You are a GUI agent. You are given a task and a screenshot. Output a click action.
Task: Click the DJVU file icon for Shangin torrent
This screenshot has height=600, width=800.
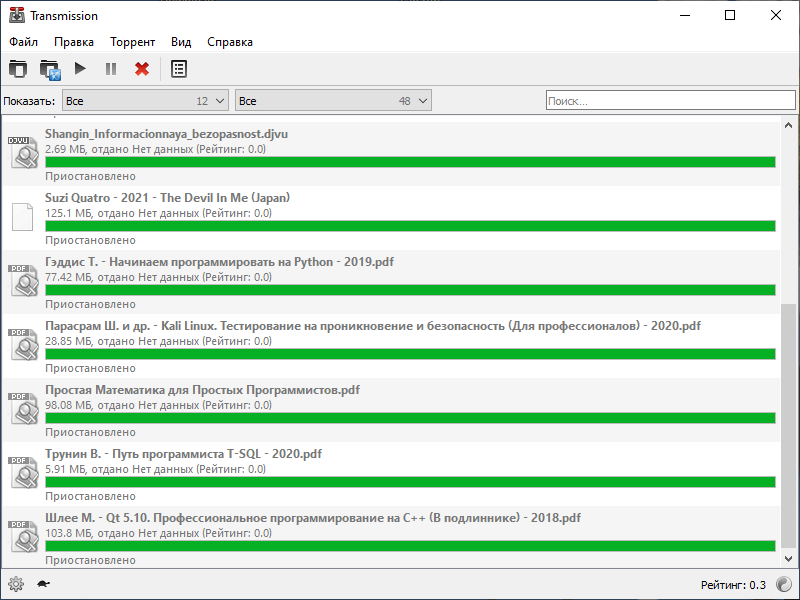pos(23,152)
